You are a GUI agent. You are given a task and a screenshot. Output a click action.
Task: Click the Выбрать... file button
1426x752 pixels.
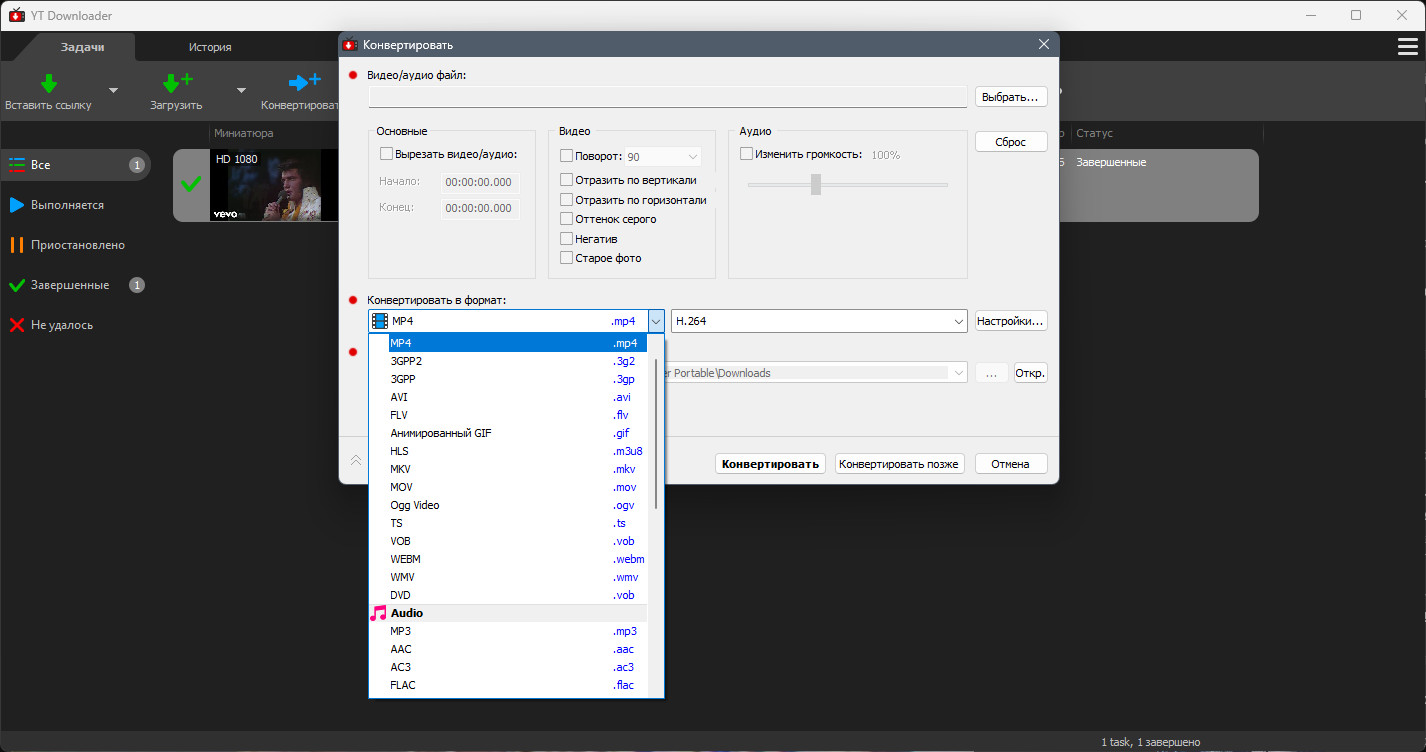1011,97
